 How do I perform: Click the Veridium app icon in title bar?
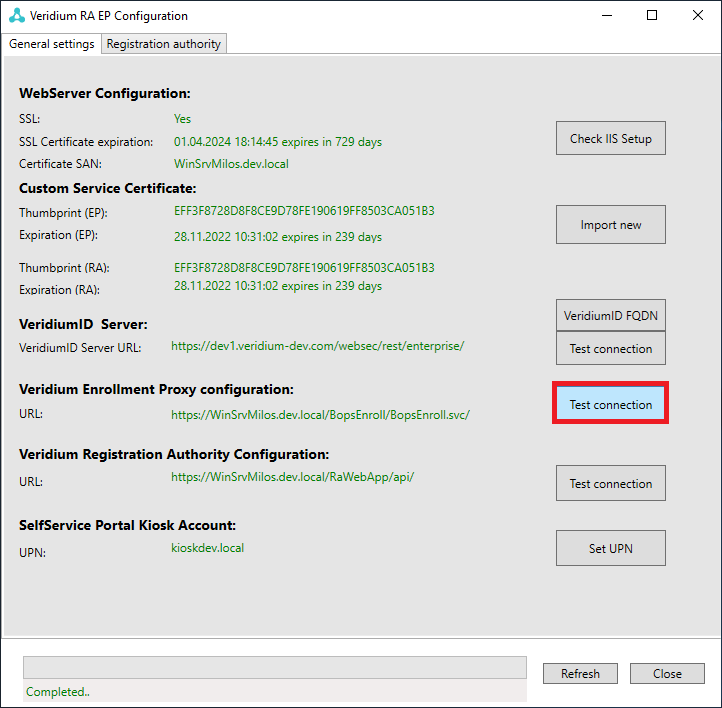(x=16, y=16)
